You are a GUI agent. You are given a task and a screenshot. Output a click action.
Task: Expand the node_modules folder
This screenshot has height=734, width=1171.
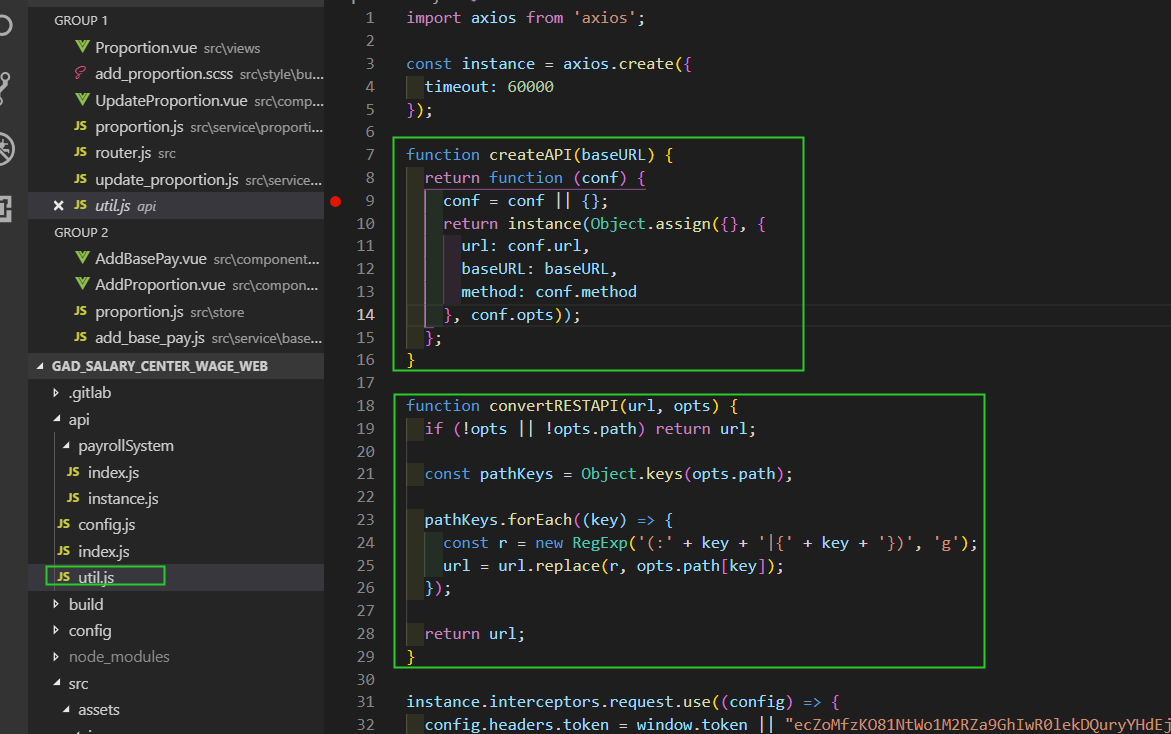point(57,657)
